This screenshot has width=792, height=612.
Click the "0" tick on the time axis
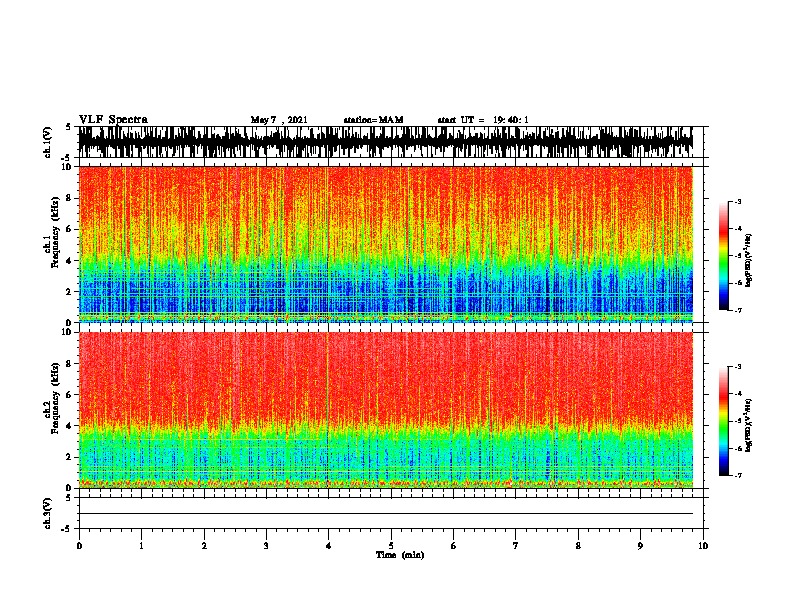coord(79,546)
